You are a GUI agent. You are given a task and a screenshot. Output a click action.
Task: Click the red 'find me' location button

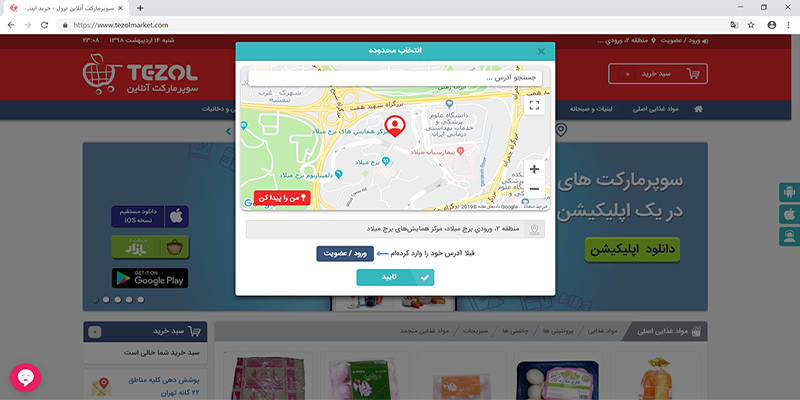click(282, 198)
